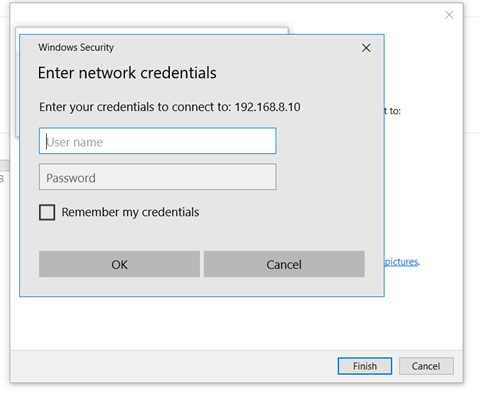Click the gray element at the left edge
Image resolution: width=480 pixels, height=401 pixels.
tap(5, 165)
